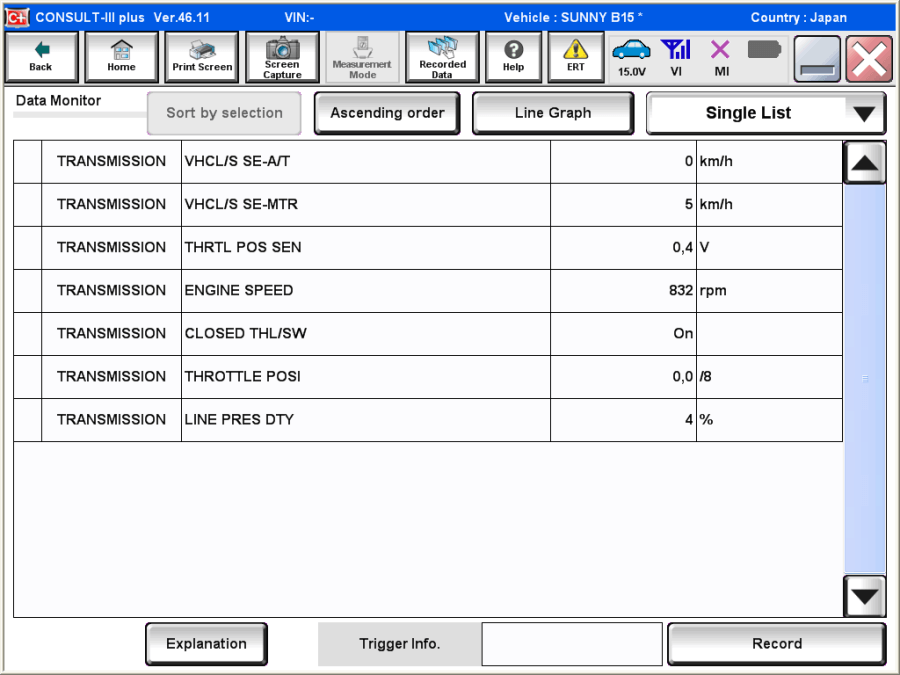Select checkbox for VHCL/S SE-A/T row
Image resolution: width=900 pixels, height=675 pixels.
coord(28,162)
